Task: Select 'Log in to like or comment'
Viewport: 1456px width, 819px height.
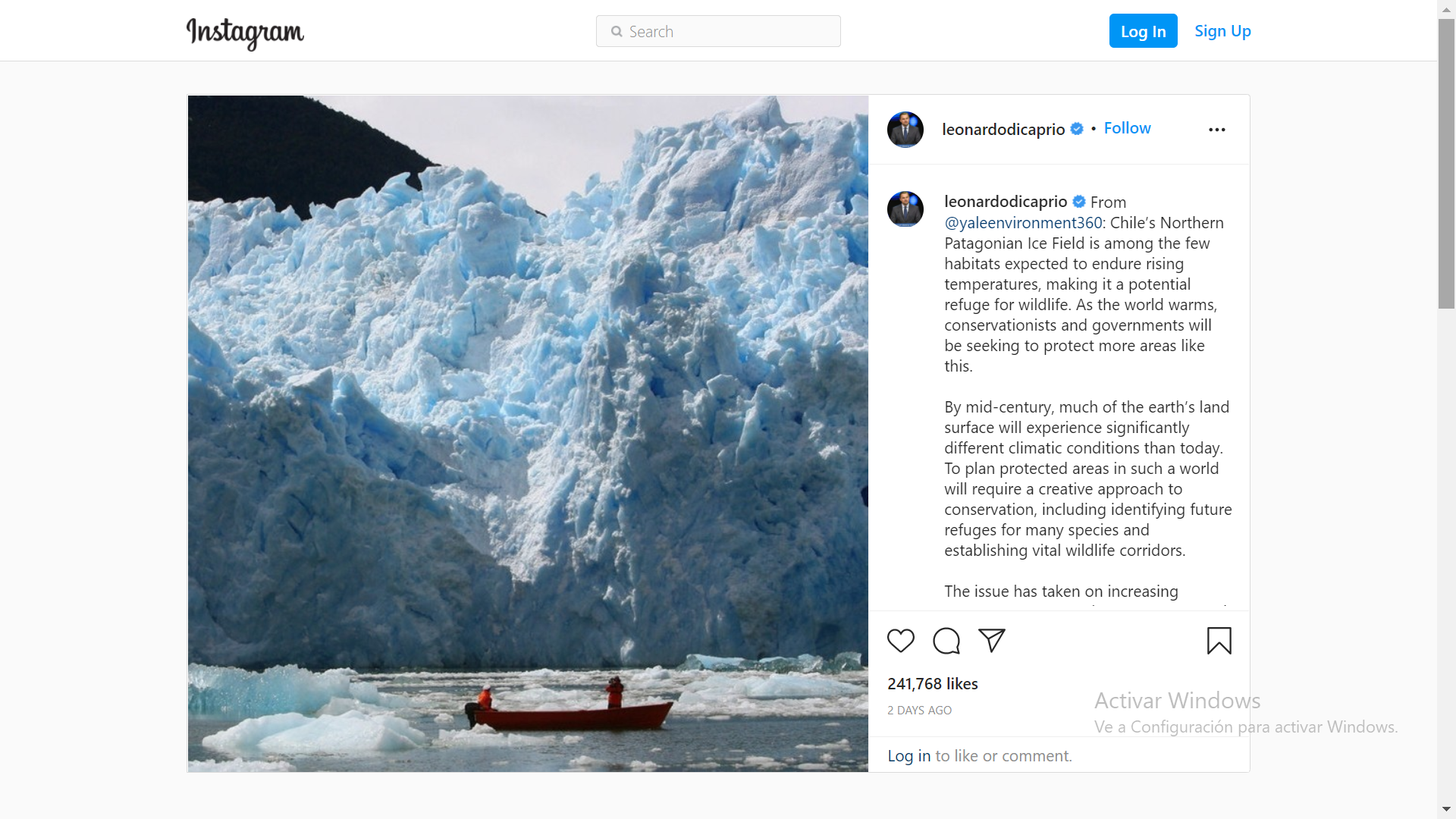Action: click(x=909, y=755)
